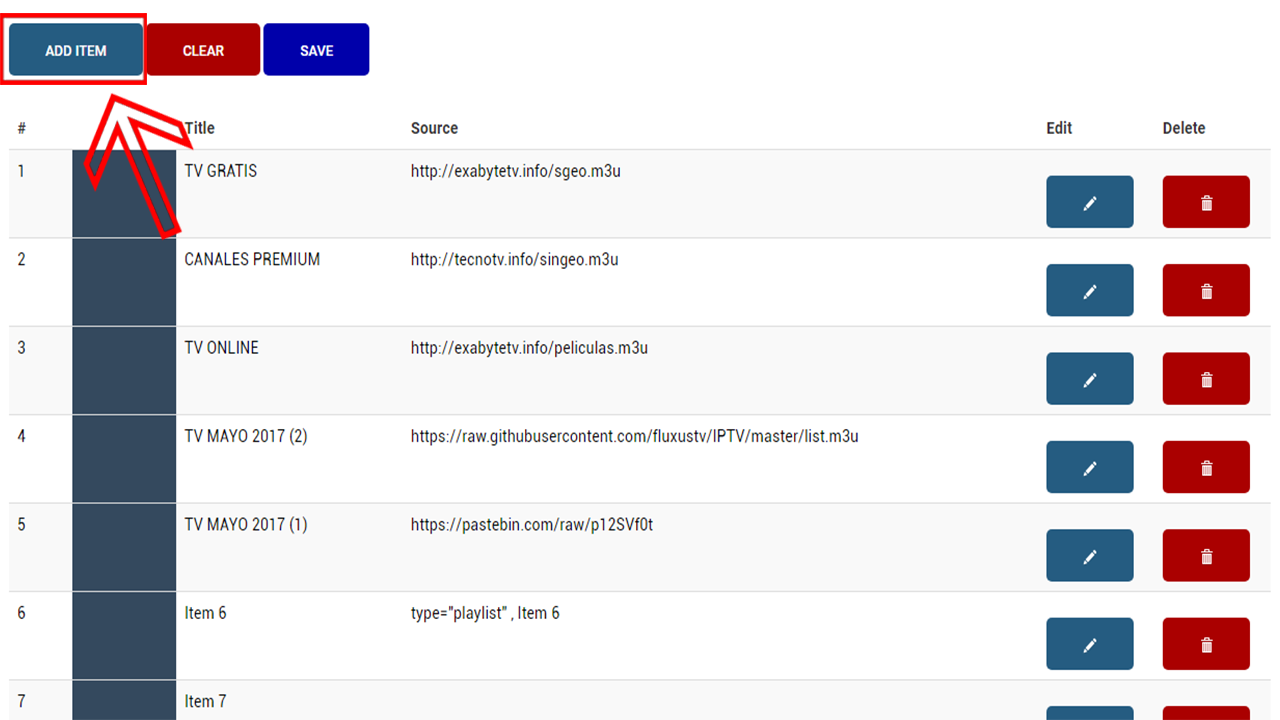Select the TV GRATIS title text
The image size is (1280, 720).
tap(221, 171)
